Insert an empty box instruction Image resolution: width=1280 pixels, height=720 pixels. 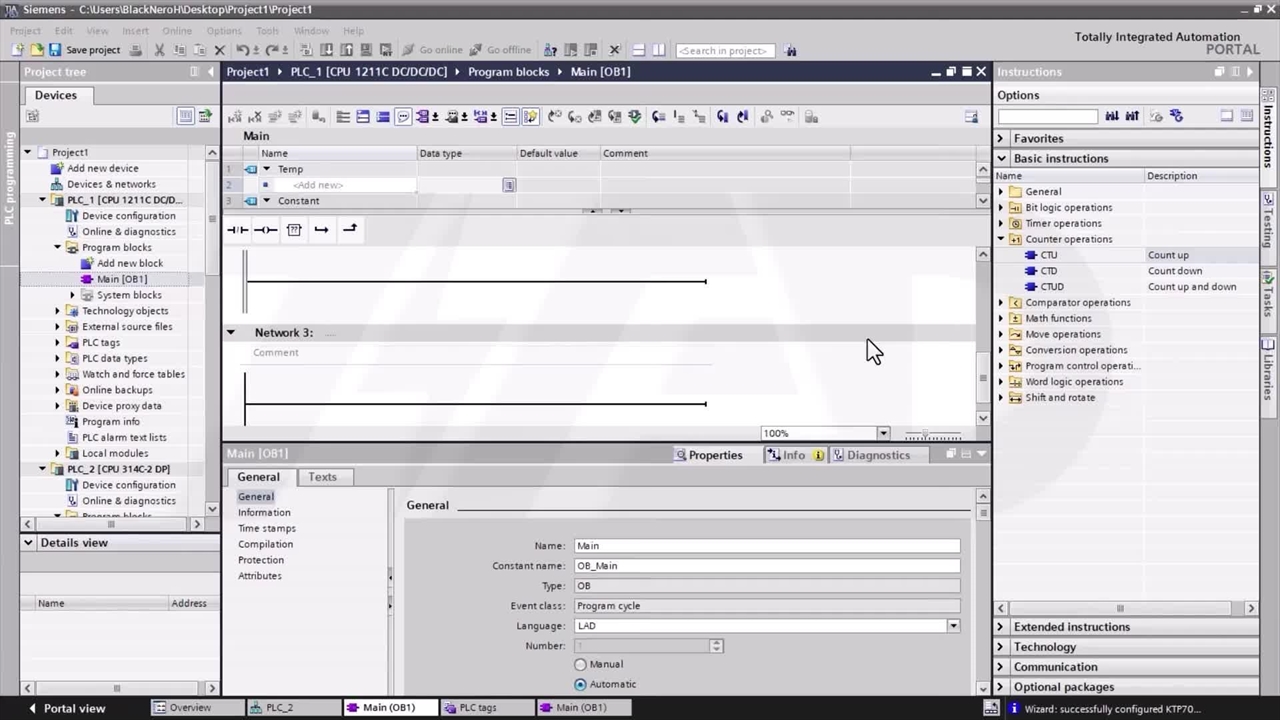click(x=293, y=230)
